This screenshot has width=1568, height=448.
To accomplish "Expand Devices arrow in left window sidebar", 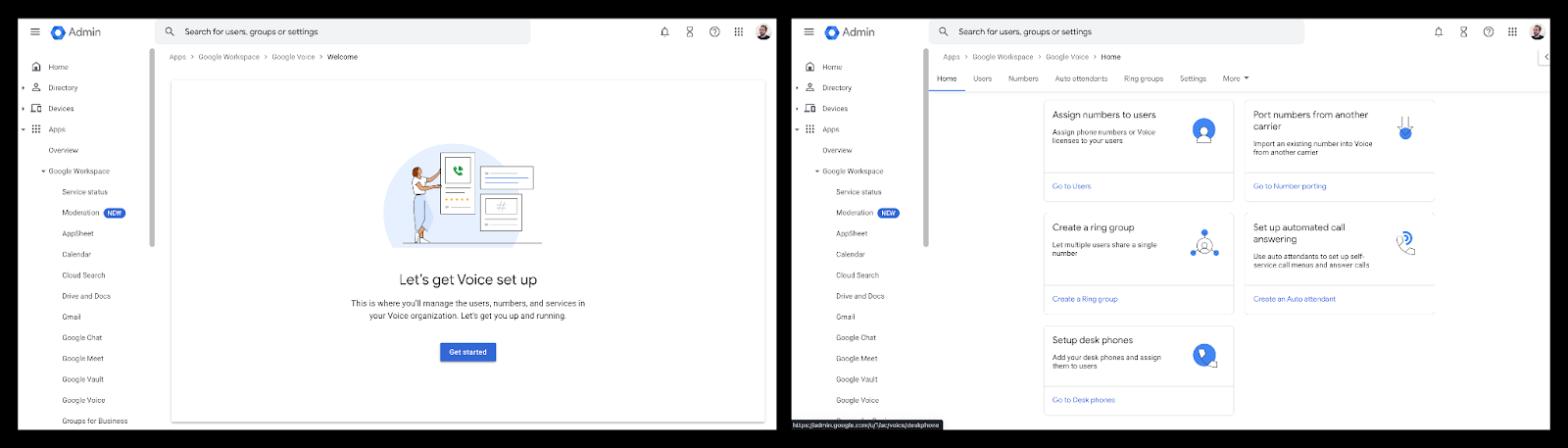I will [24, 109].
